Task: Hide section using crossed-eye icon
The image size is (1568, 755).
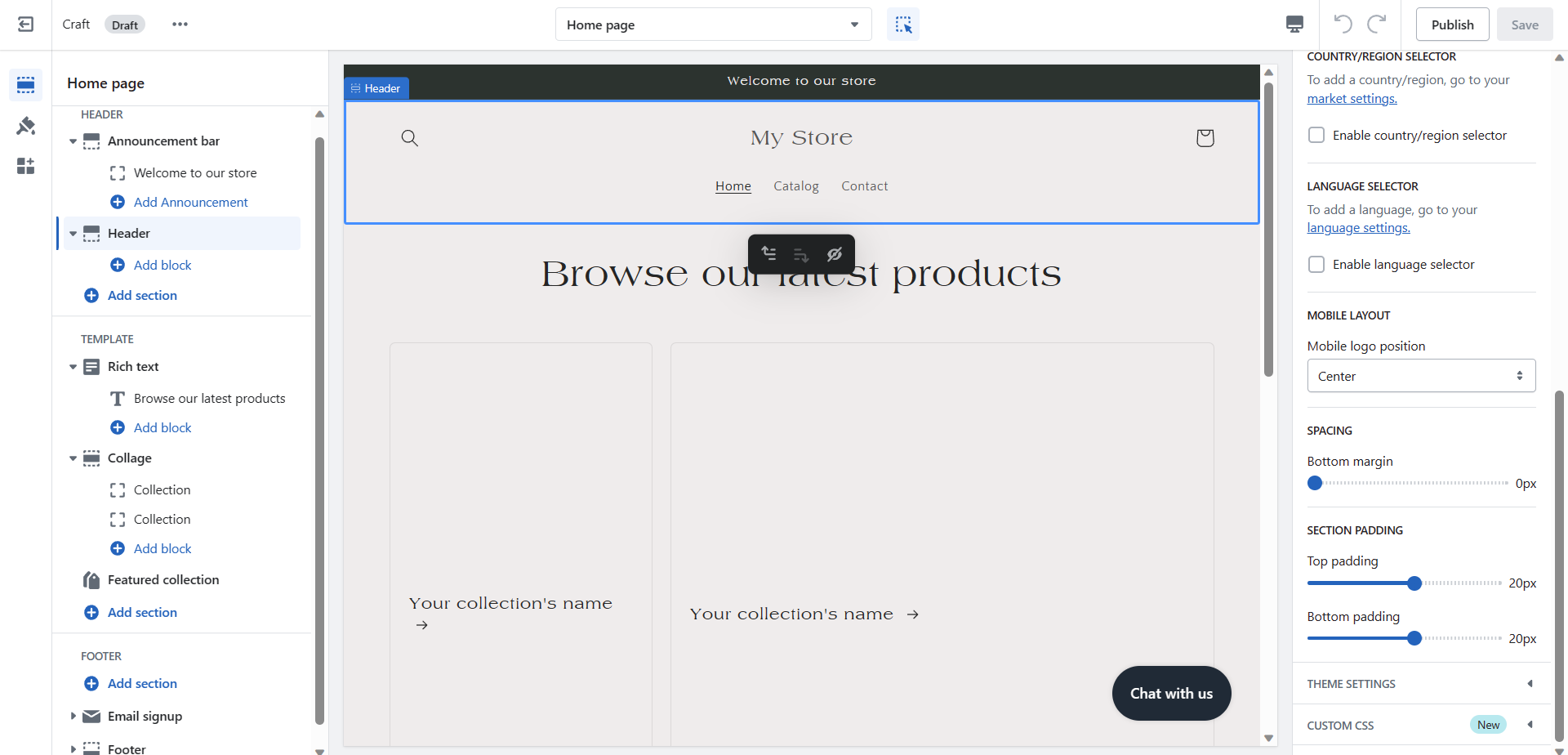Action: 834,254
